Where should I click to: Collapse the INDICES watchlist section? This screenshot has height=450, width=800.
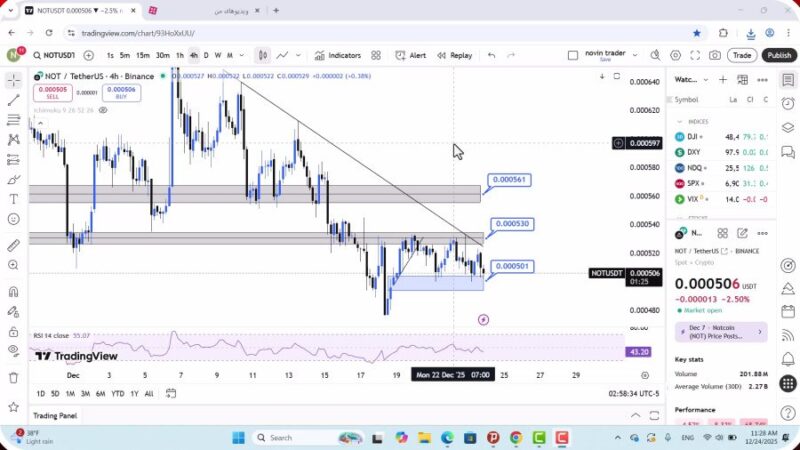[679, 122]
